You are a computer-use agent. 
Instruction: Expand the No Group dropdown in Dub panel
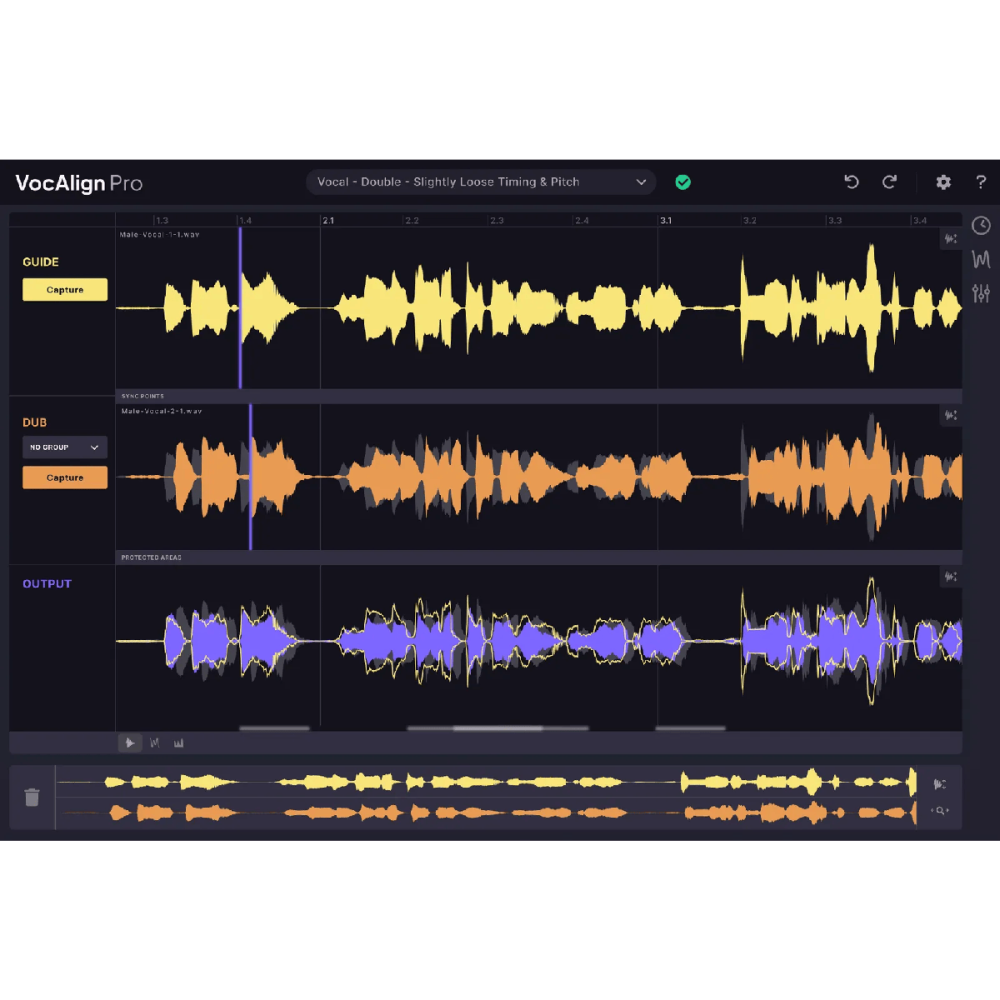pyautogui.click(x=64, y=447)
